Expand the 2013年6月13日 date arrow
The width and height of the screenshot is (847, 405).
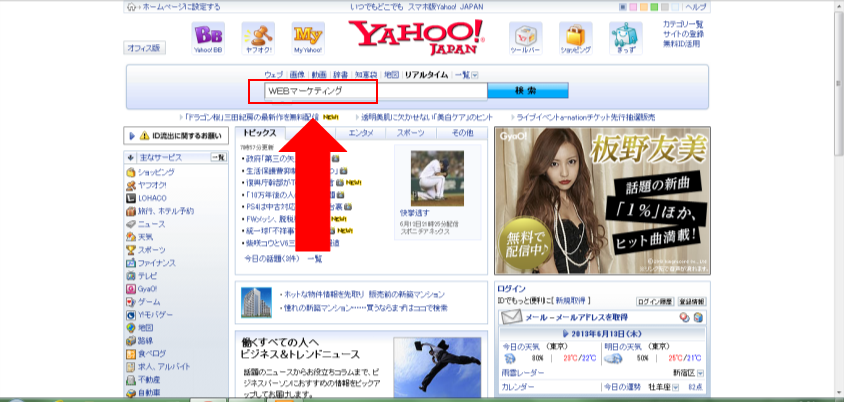click(x=566, y=334)
